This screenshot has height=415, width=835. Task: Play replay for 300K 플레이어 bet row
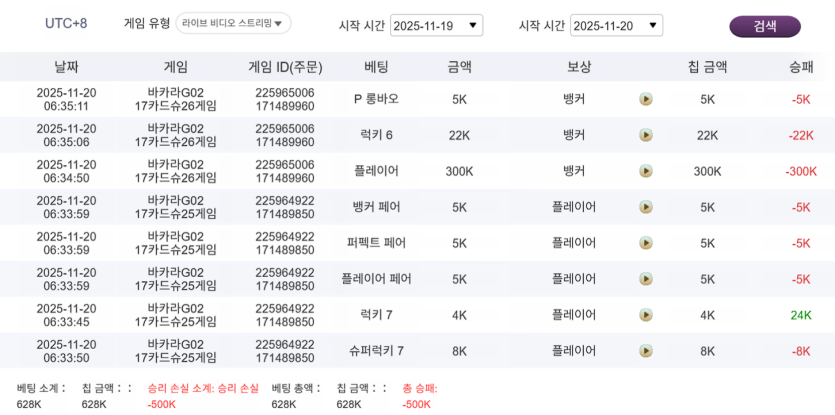646,171
